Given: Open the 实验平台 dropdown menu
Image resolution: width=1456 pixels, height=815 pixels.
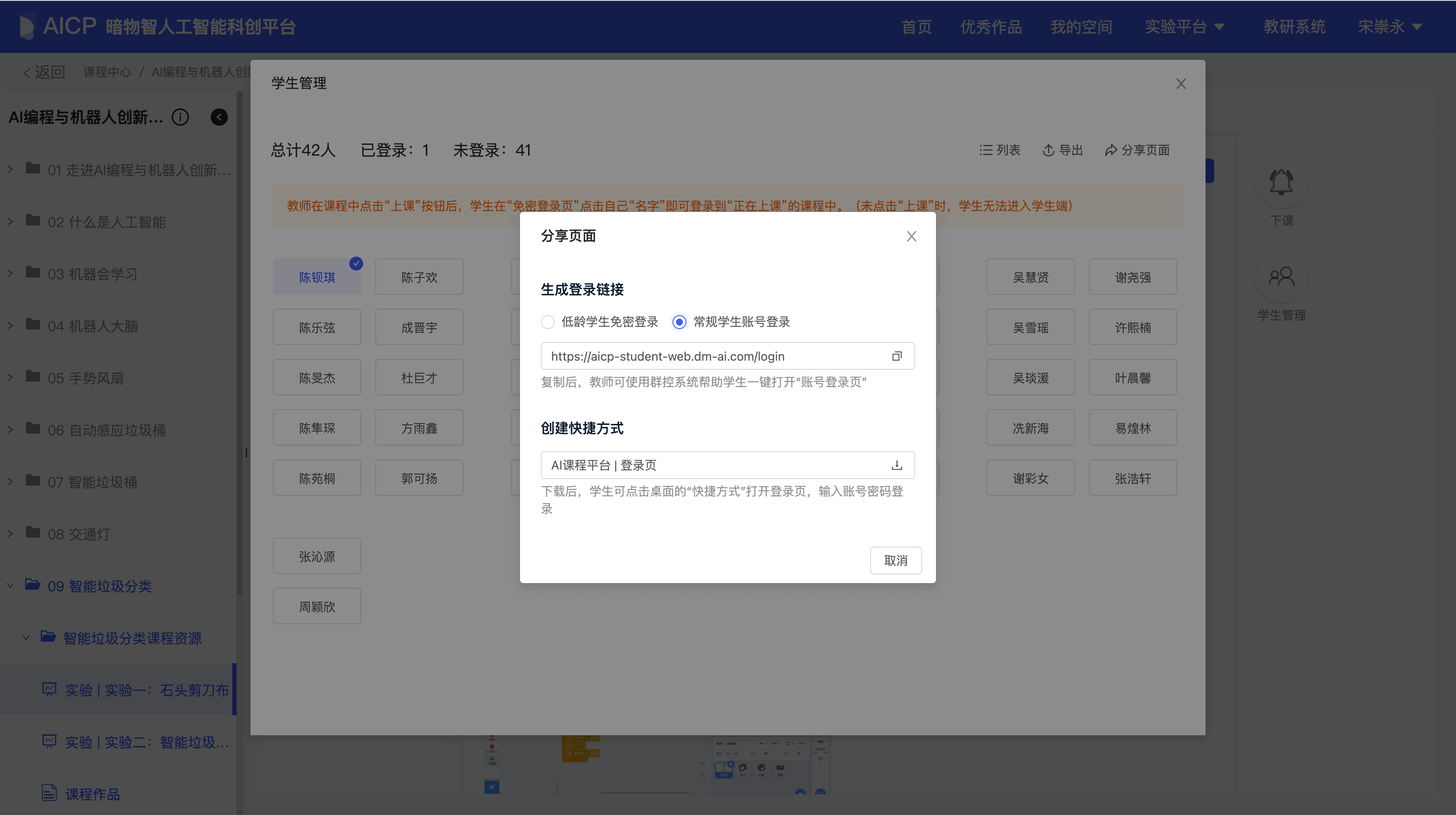Looking at the screenshot, I should [1184, 26].
